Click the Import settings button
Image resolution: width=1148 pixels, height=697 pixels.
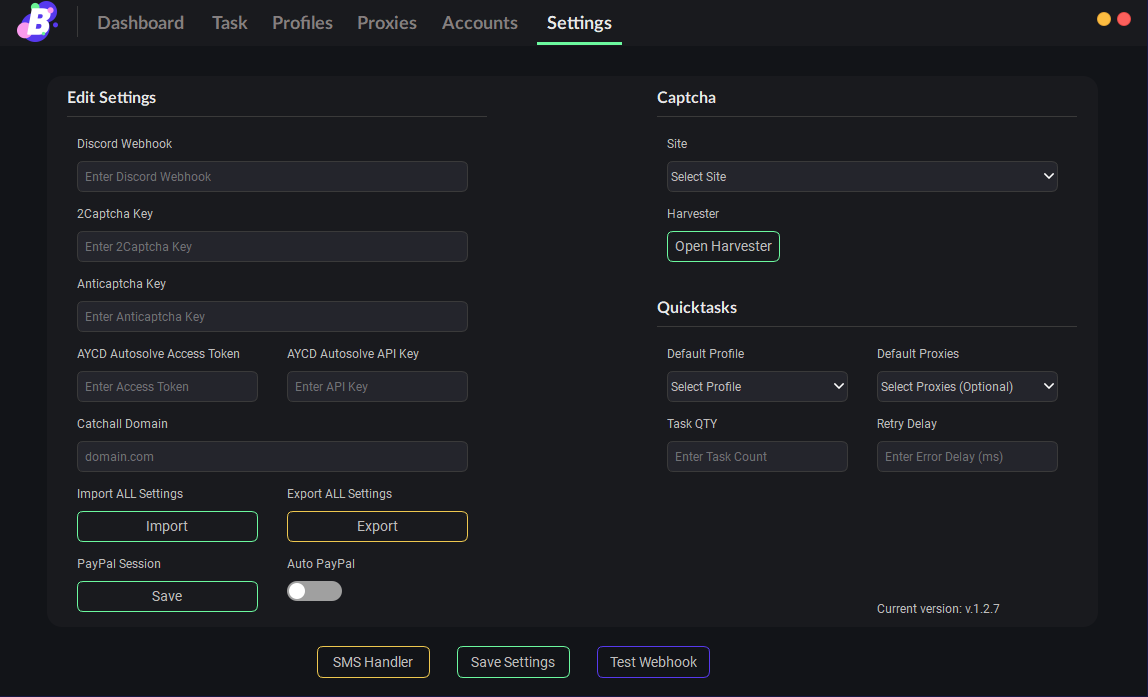(x=167, y=526)
